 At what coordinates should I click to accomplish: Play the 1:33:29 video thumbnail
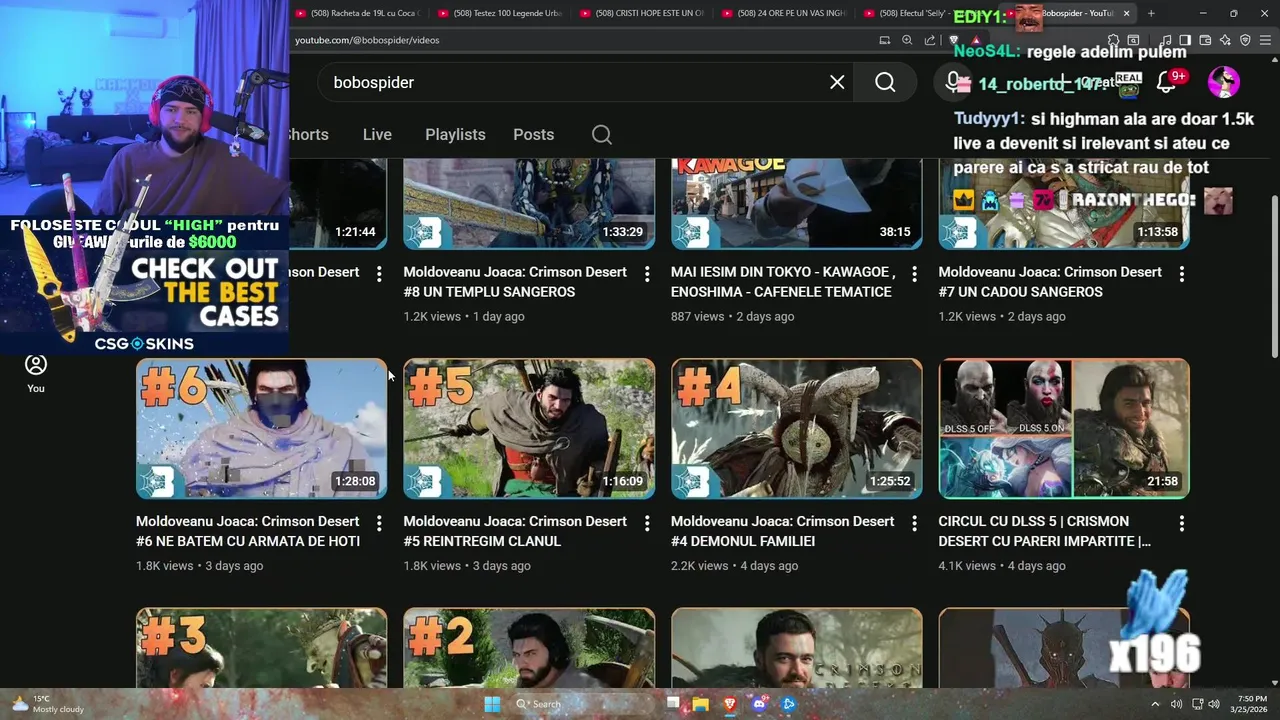coord(529,204)
